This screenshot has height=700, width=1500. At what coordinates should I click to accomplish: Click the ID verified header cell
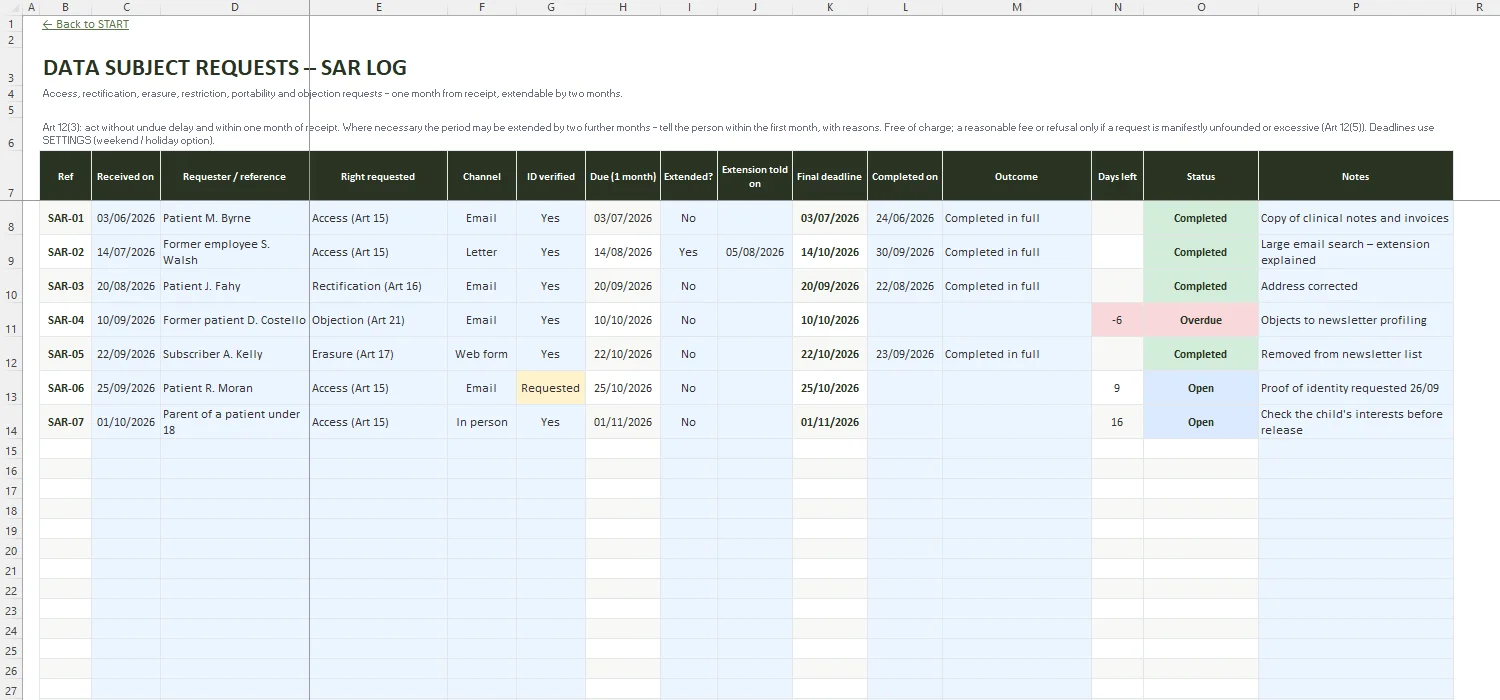tap(550, 176)
